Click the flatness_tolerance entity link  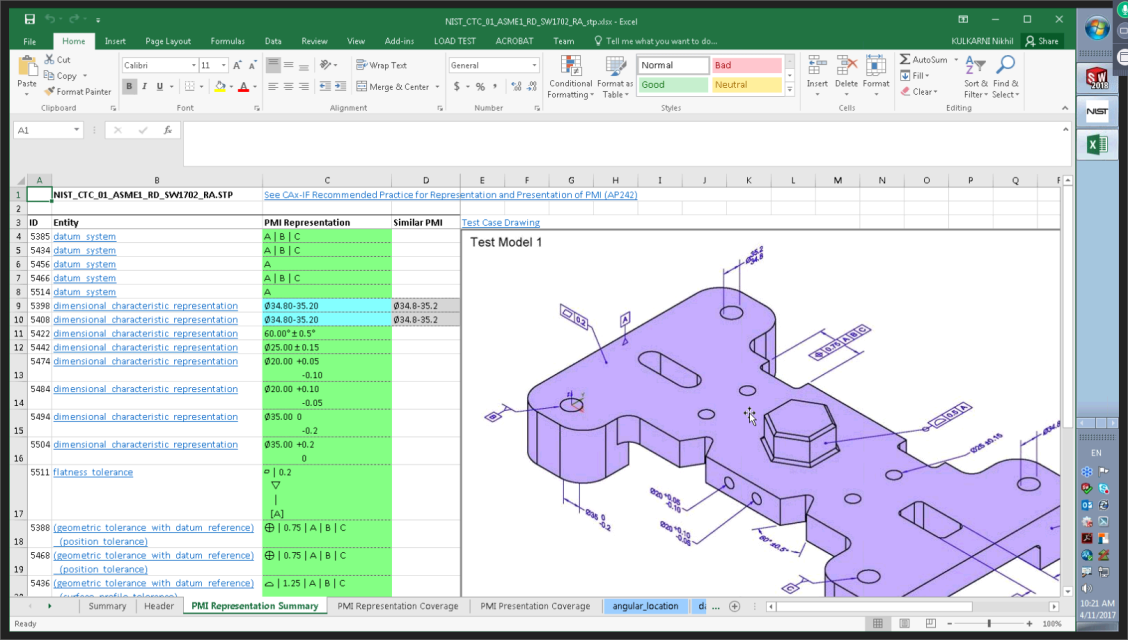93,472
